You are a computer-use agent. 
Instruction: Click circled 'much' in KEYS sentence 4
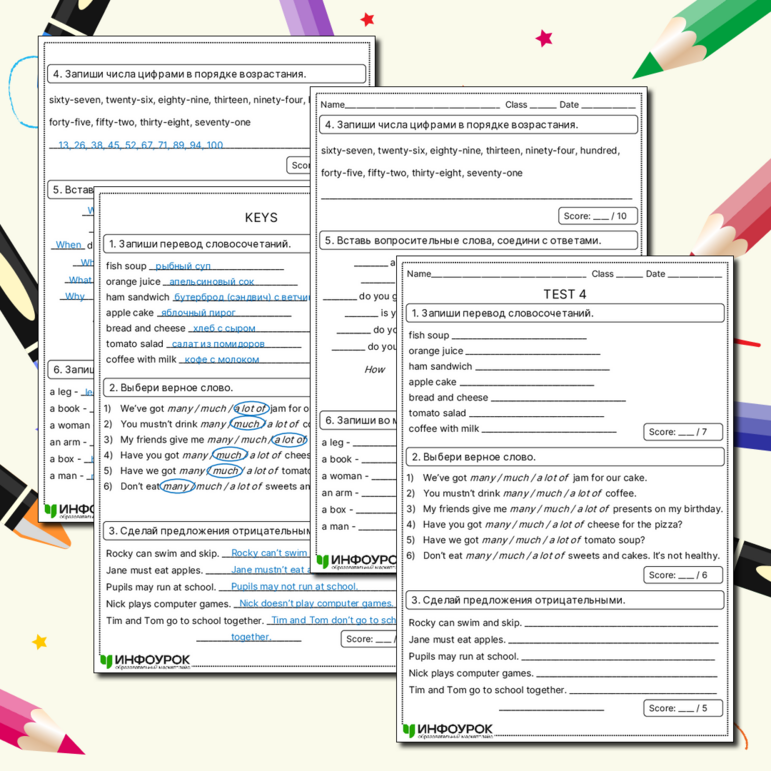pyautogui.click(x=229, y=455)
